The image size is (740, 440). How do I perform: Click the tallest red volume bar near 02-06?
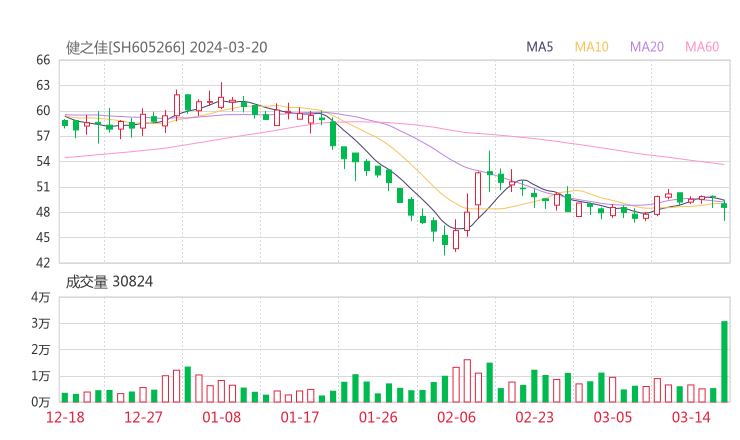click(467, 381)
